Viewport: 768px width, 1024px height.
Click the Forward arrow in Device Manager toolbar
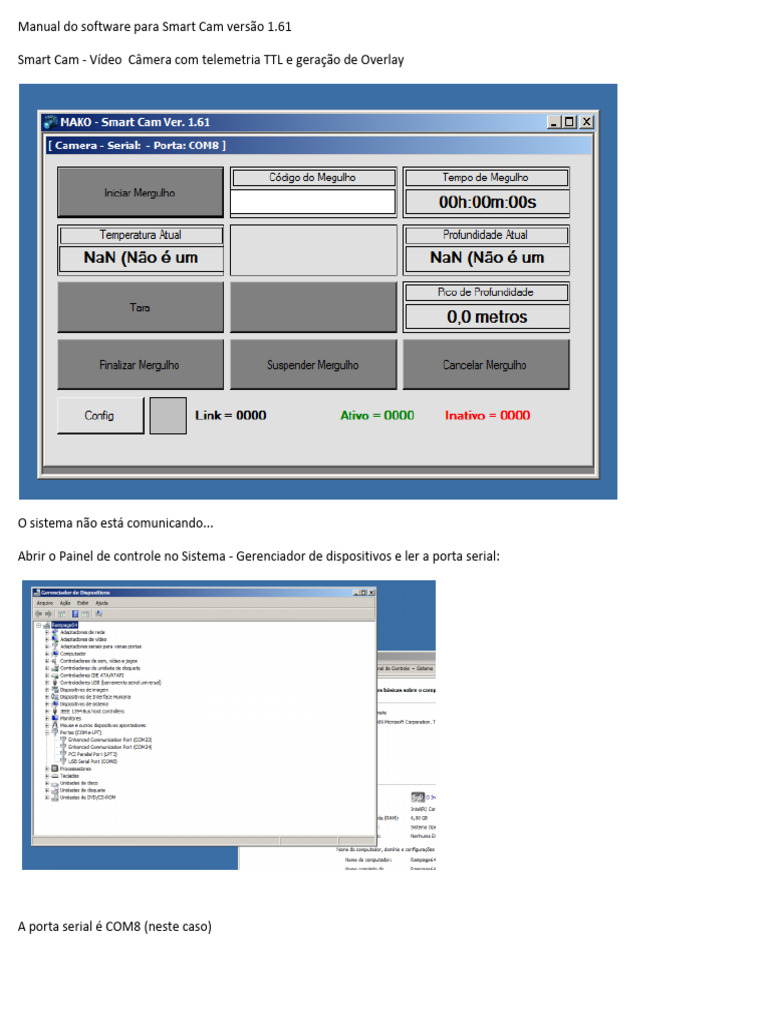(x=48, y=614)
